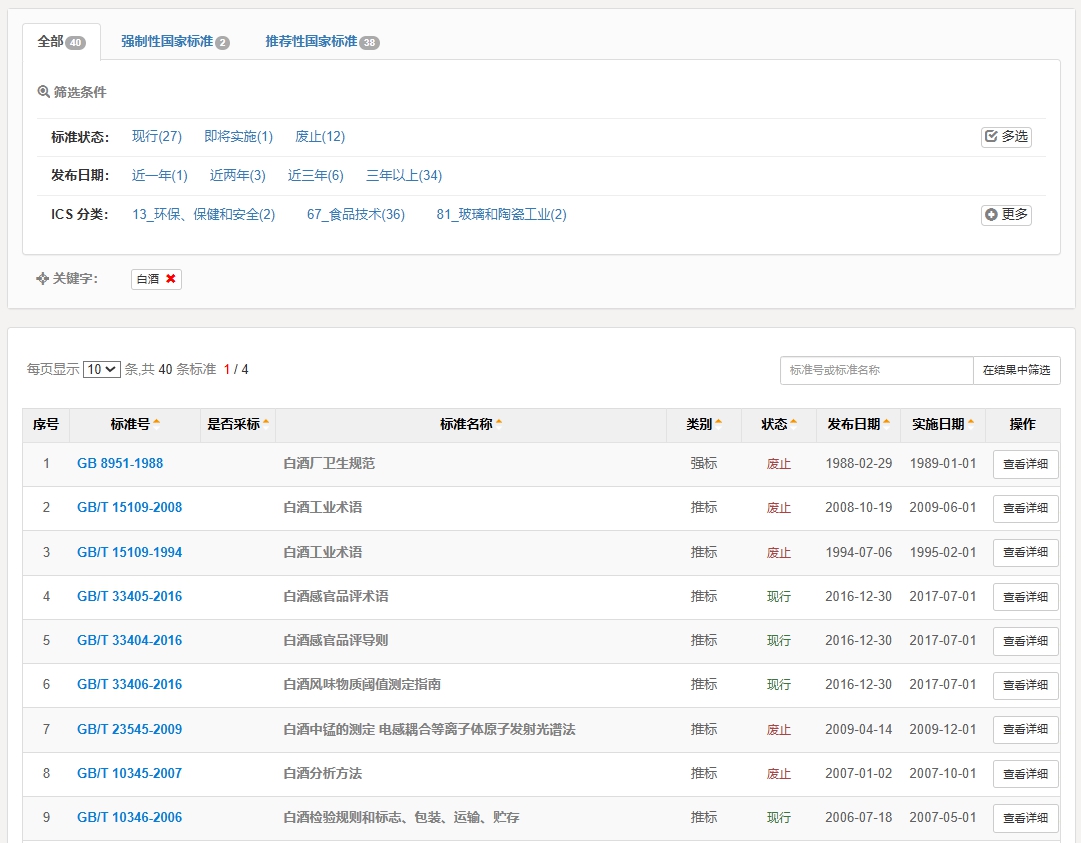Image resolution: width=1081 pixels, height=843 pixels.
Task: Open standard GB/T 15109-1994
Action: pos(130,552)
